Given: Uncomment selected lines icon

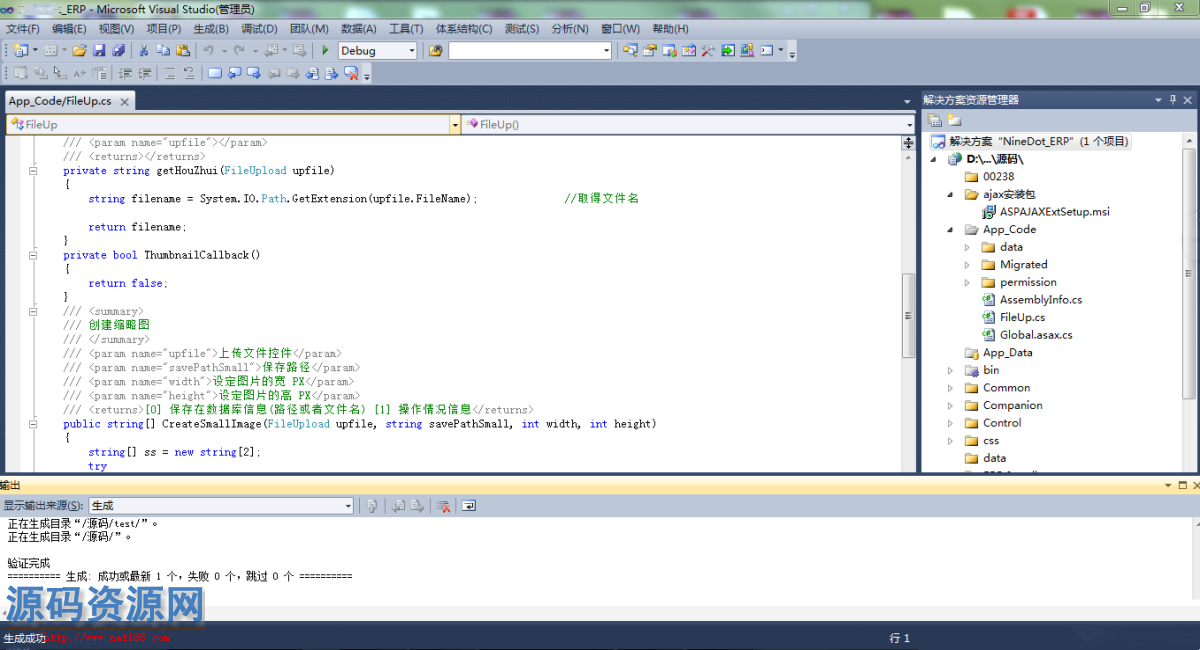Looking at the screenshot, I should tap(189, 73).
